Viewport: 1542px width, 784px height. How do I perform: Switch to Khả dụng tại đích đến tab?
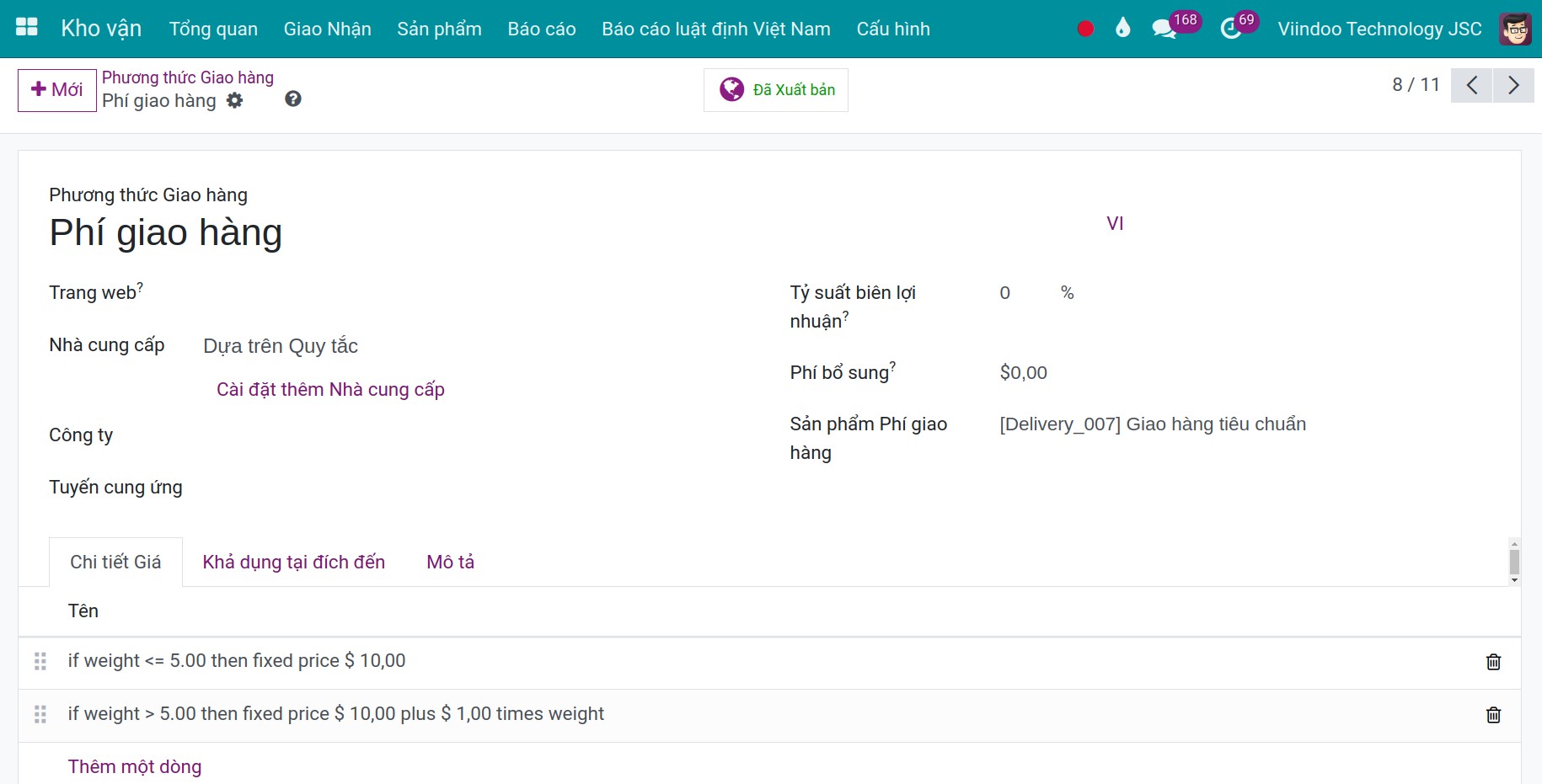294,563
